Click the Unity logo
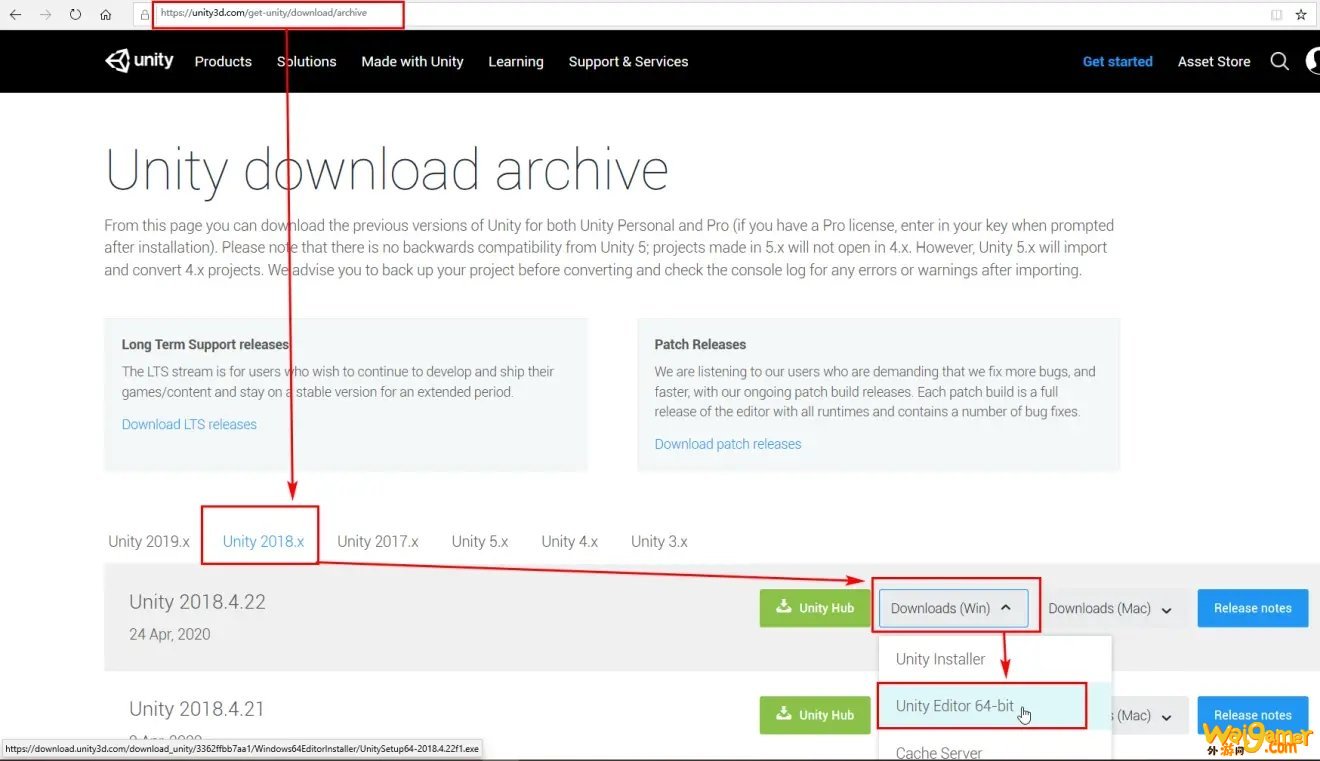The width and height of the screenshot is (1320, 761). tap(139, 61)
